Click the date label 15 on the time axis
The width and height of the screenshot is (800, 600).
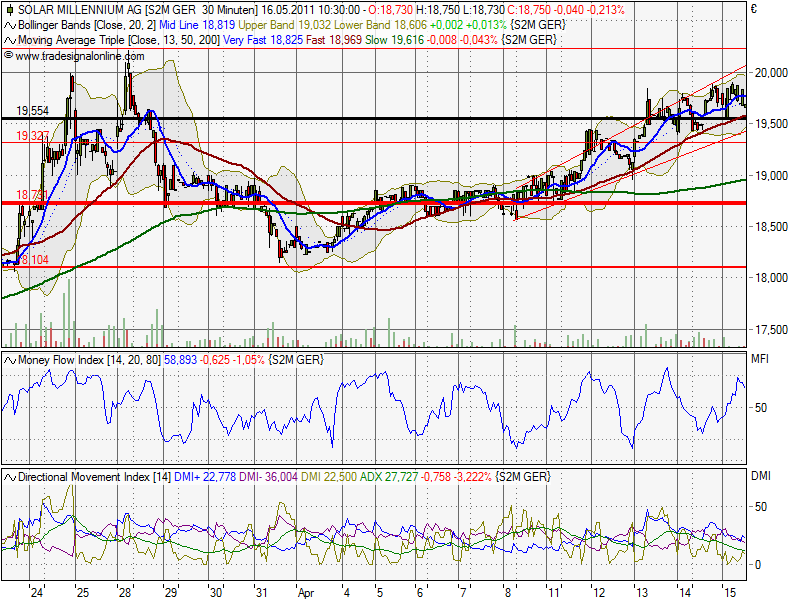tap(730, 592)
